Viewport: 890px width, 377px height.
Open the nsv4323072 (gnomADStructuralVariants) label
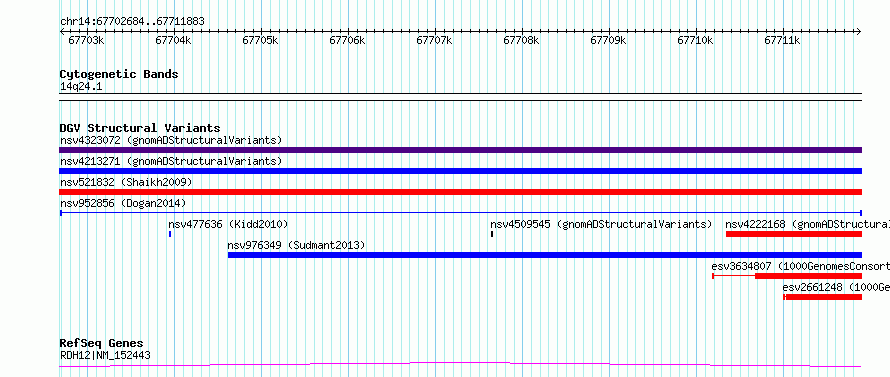[171, 140]
